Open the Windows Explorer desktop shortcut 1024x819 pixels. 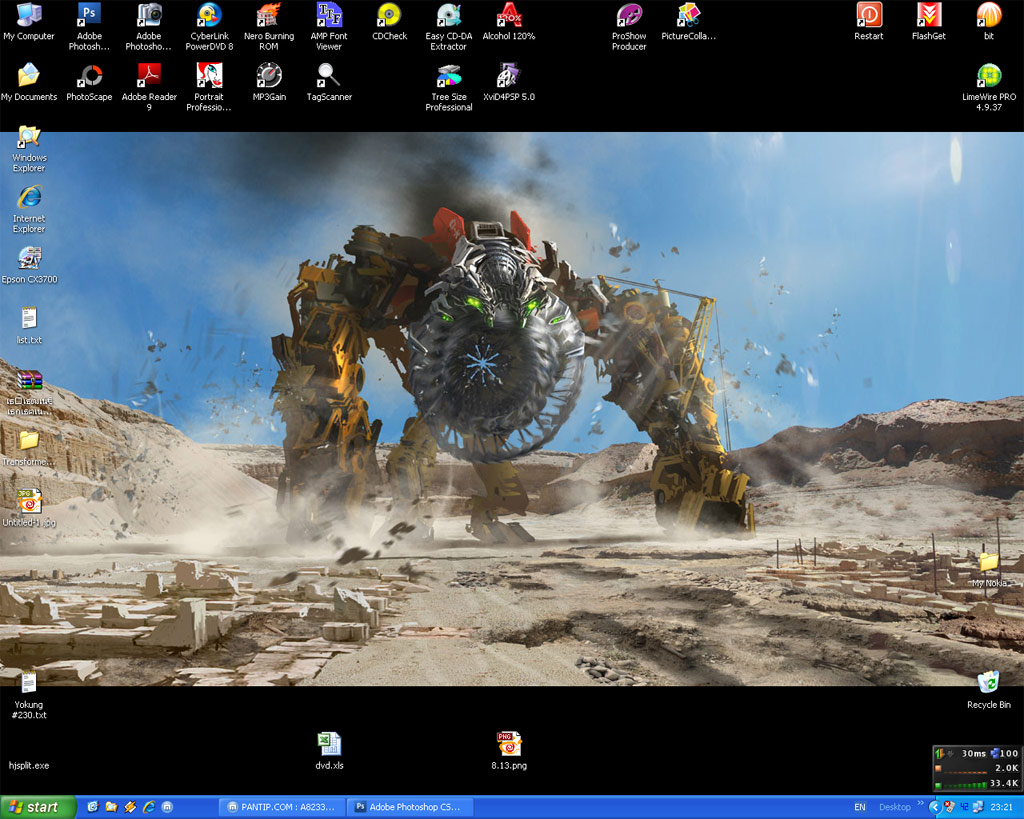coord(29,148)
